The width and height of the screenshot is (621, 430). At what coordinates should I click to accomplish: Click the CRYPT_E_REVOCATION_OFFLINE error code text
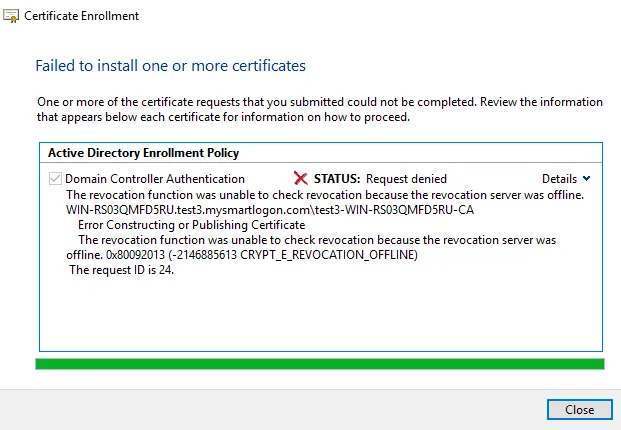(329, 255)
